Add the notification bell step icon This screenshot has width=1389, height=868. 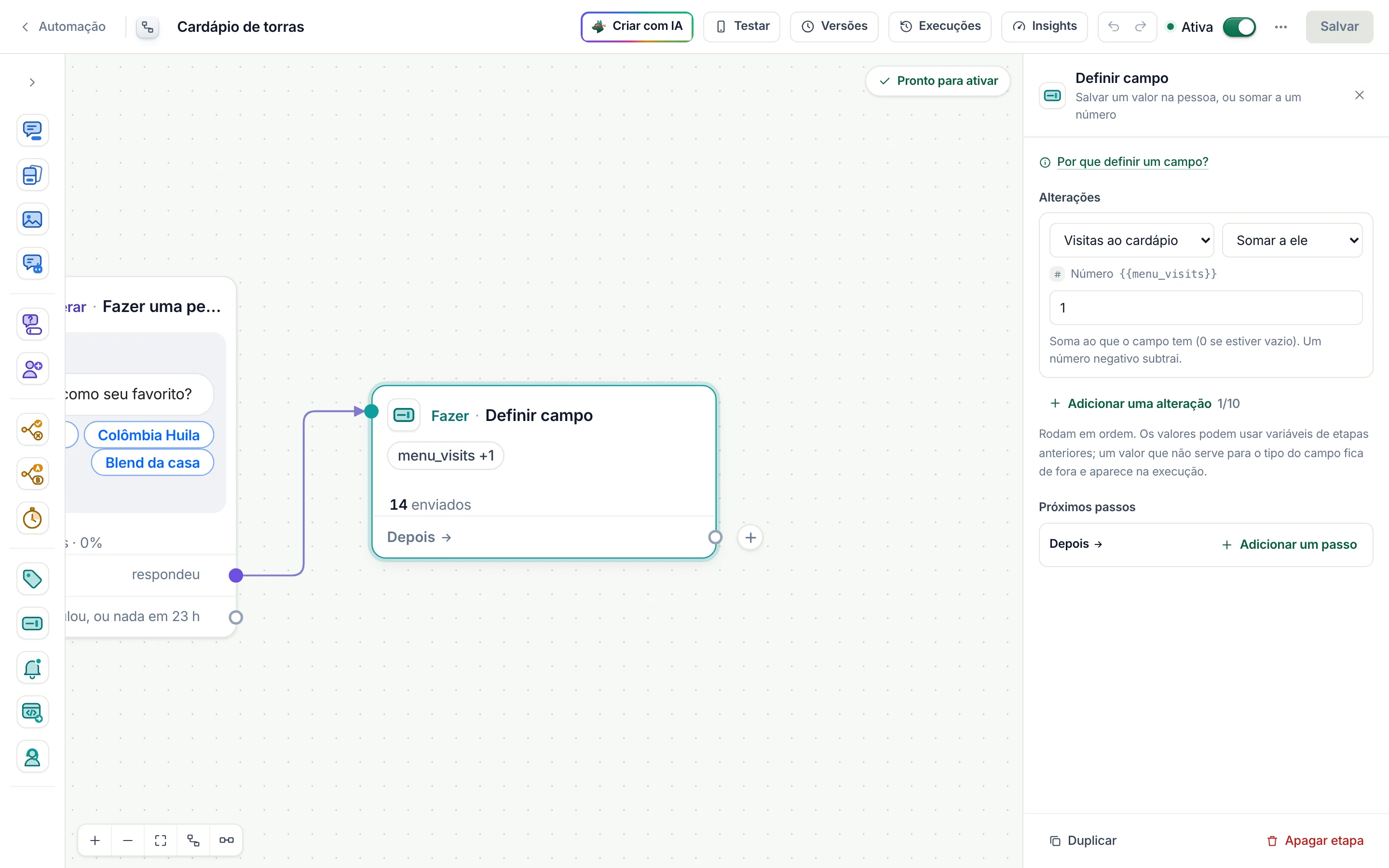[x=32, y=668]
